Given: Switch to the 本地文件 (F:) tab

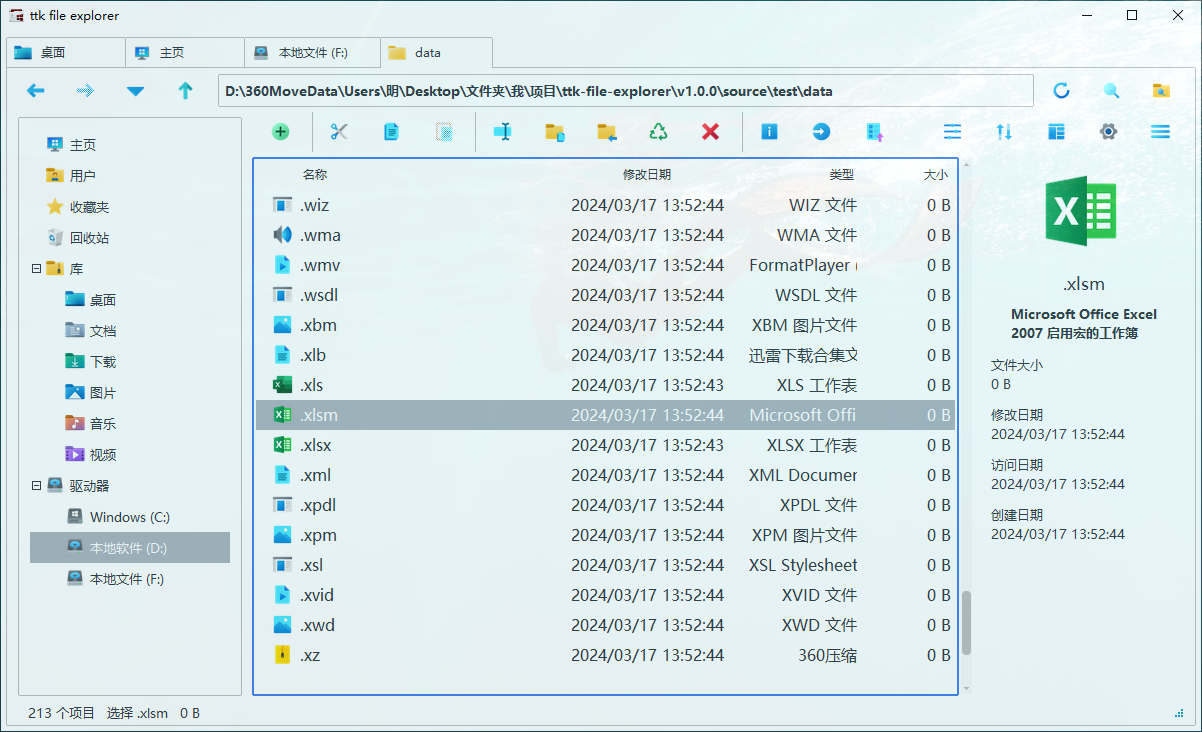Looking at the screenshot, I should (311, 52).
